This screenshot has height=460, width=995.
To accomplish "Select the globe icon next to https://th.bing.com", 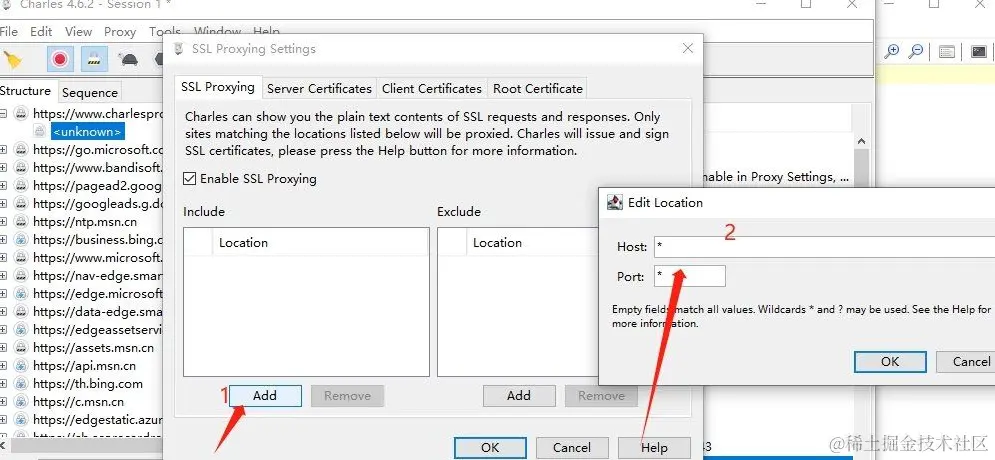I will pyautogui.click(x=21, y=384).
